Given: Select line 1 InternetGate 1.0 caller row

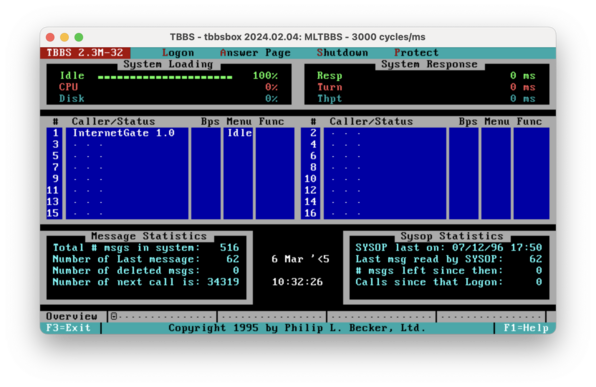Looking at the screenshot, I should pos(170,133).
